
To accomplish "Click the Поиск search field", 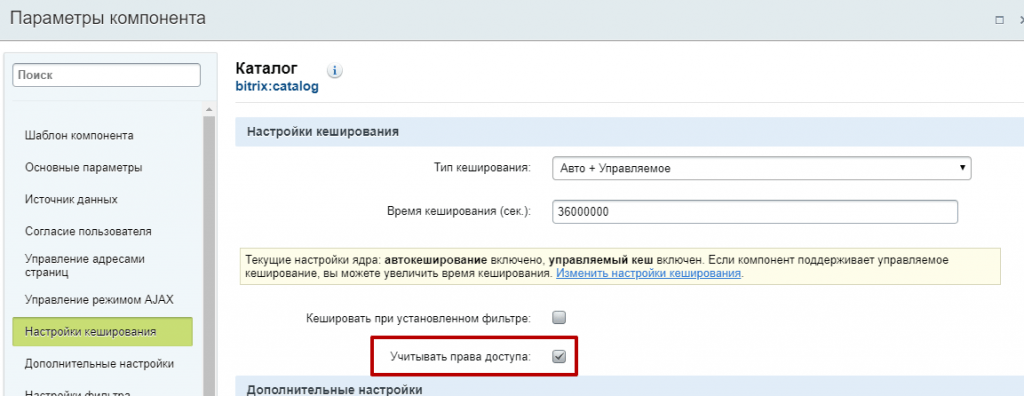I will pyautogui.click(x=106, y=75).
